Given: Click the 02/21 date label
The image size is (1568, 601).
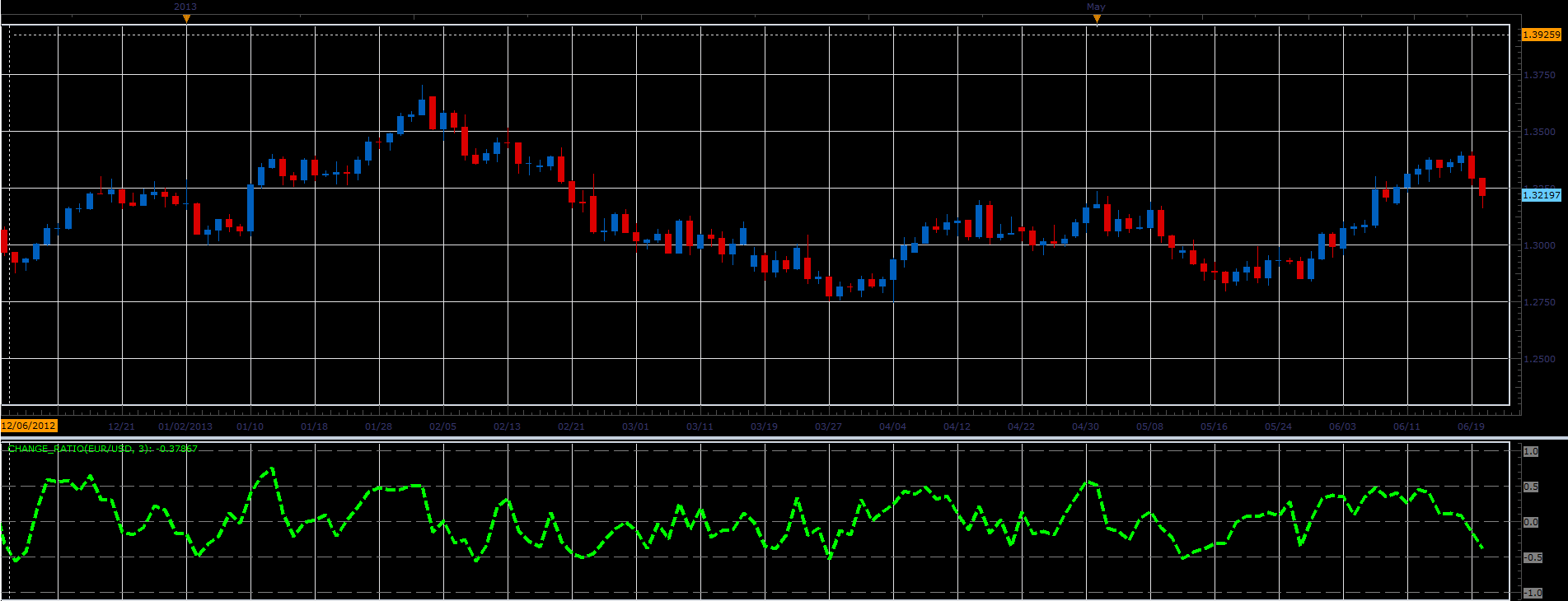Looking at the screenshot, I should point(572,426).
